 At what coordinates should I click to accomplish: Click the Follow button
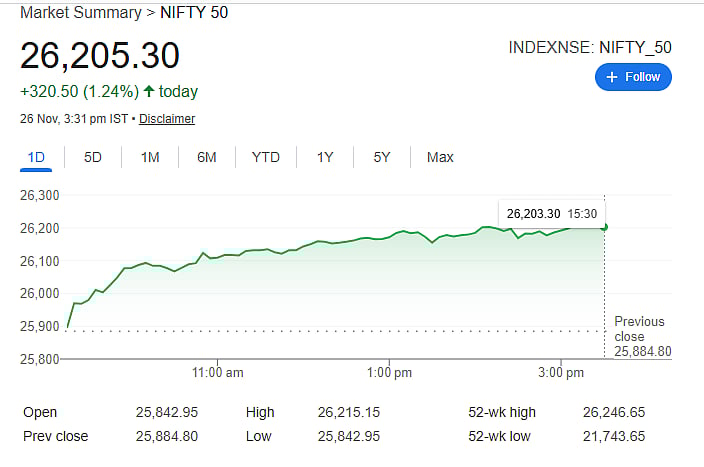click(x=633, y=76)
